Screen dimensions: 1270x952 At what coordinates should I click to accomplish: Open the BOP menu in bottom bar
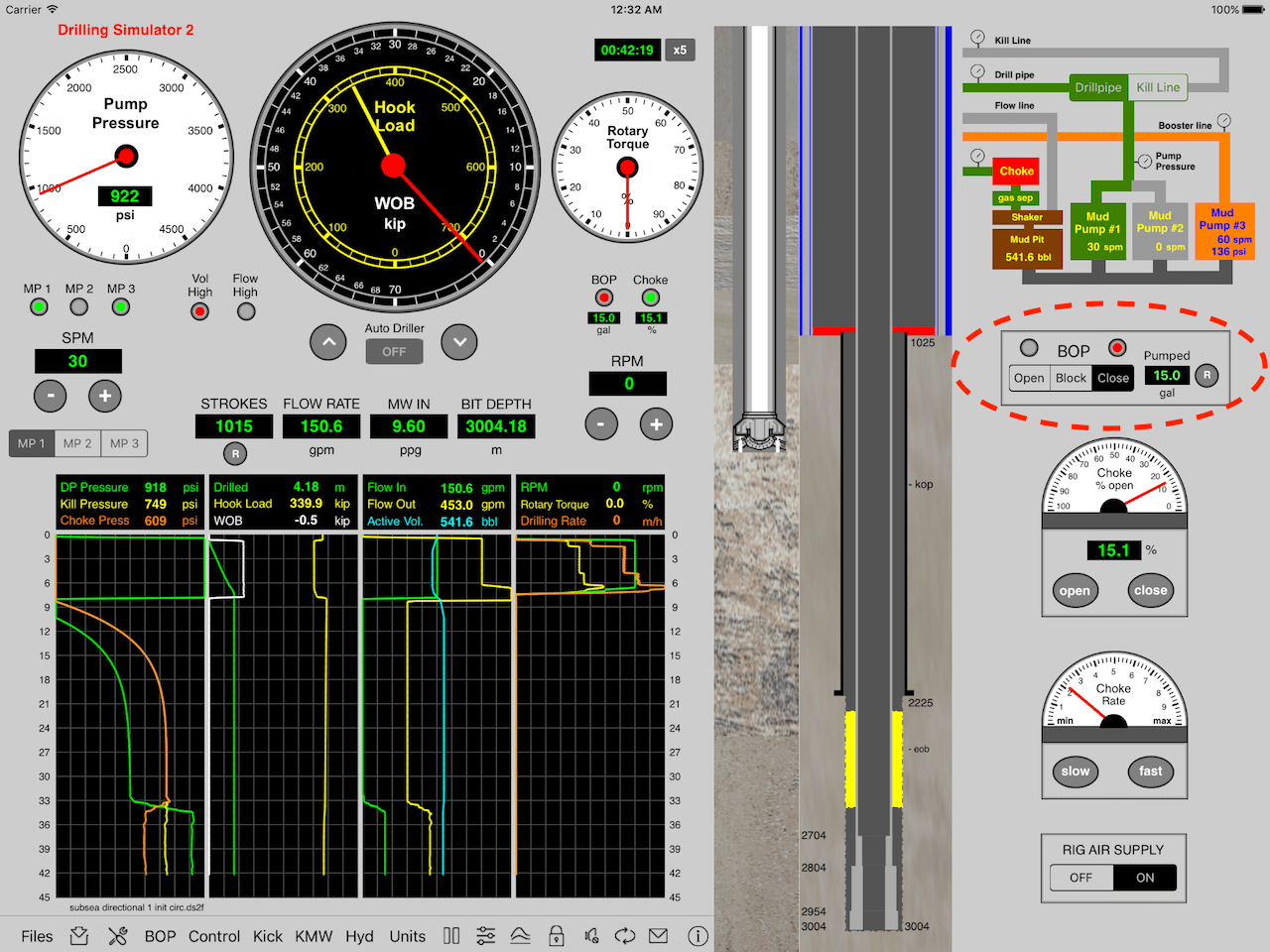click(160, 936)
